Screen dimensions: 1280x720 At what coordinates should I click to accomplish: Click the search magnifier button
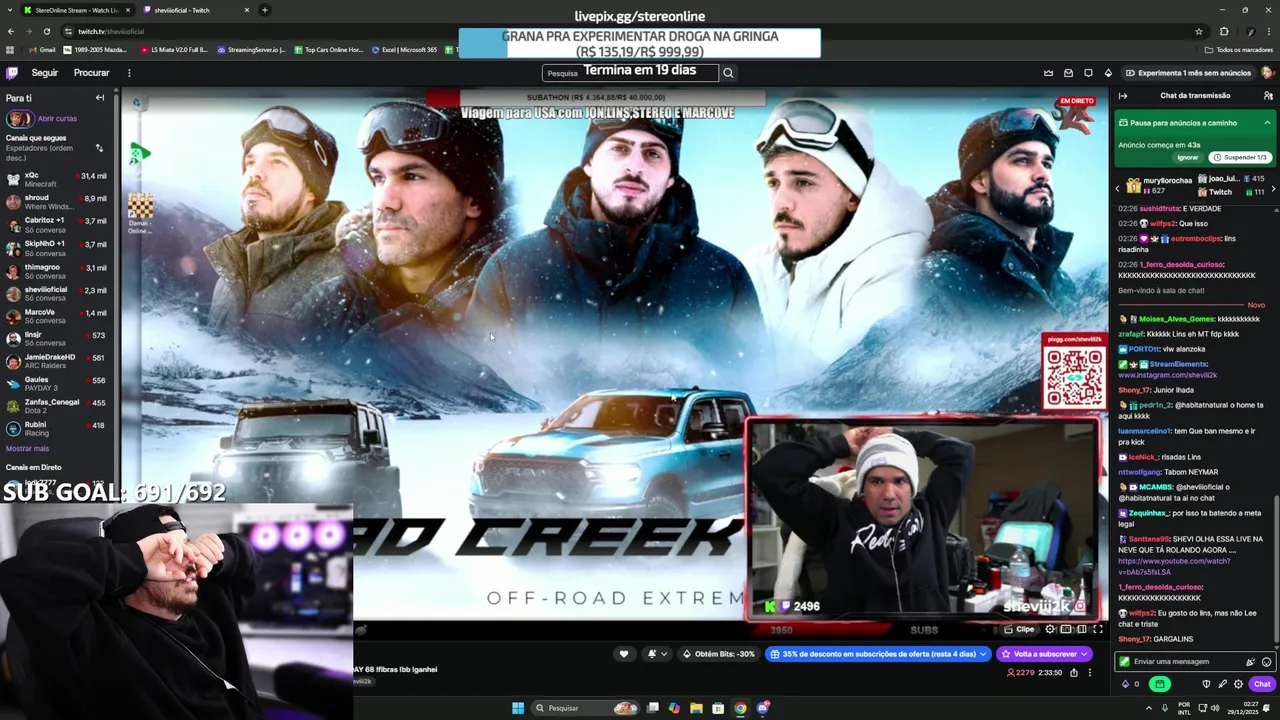point(728,73)
